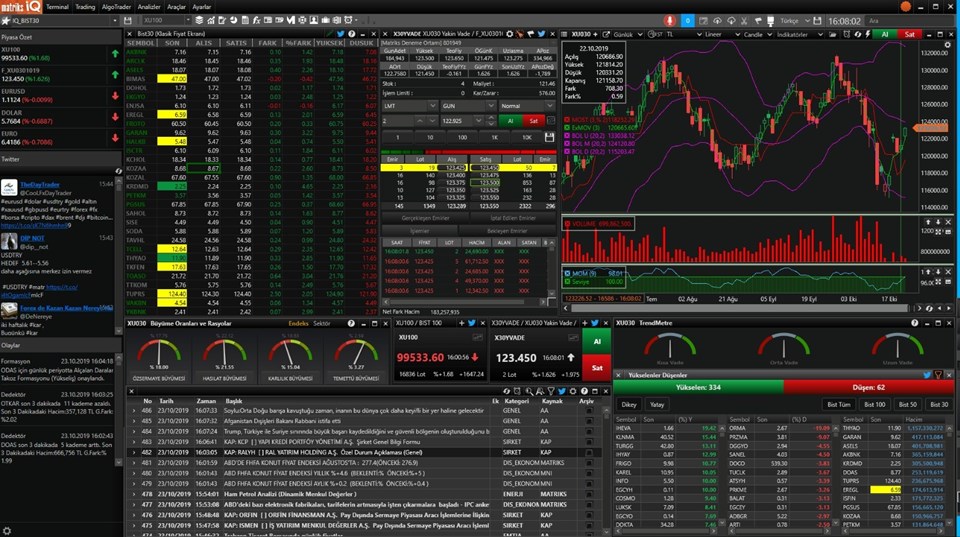This screenshot has height=537, width=960.
Task: Toggle the MOST indicator checkbox on chart
Action: (568, 118)
